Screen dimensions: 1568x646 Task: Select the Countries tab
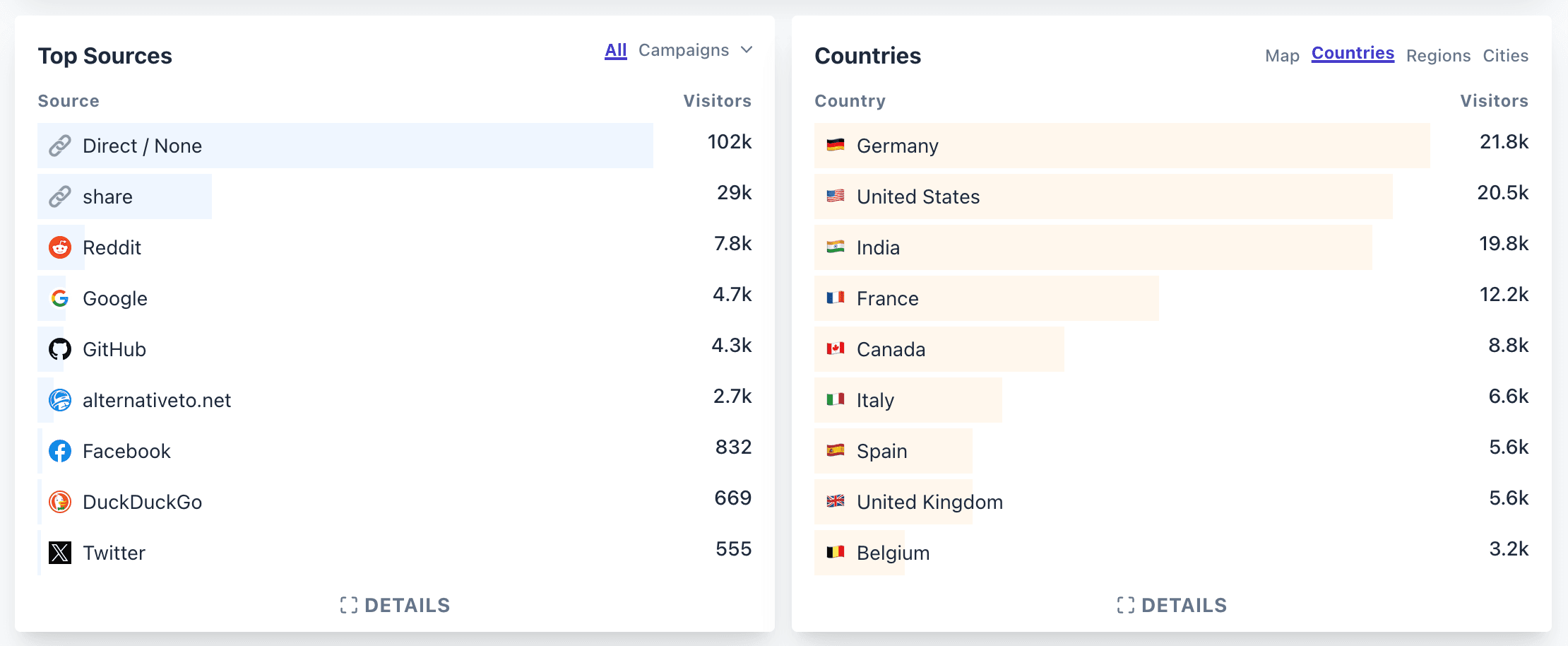[x=1353, y=54]
